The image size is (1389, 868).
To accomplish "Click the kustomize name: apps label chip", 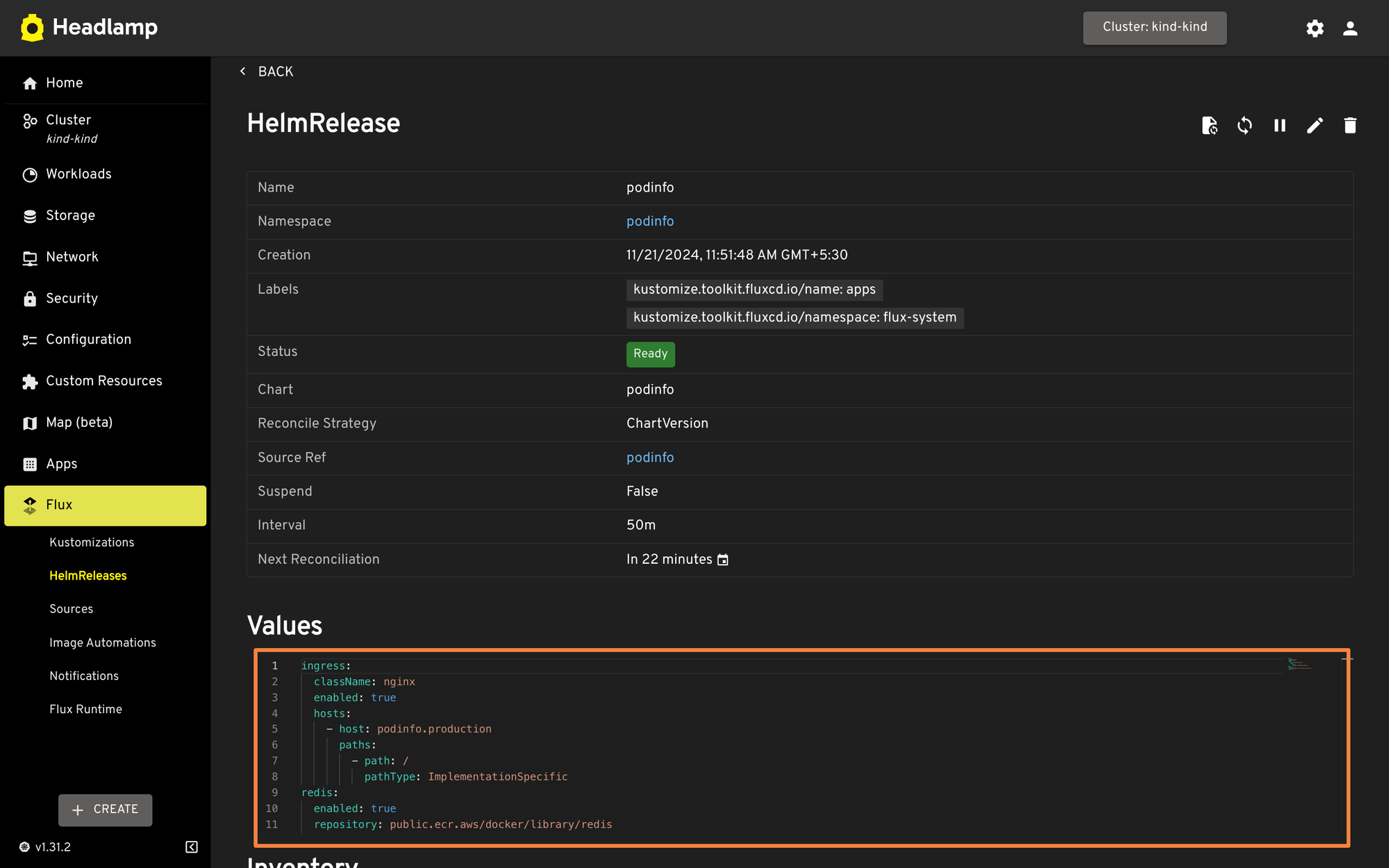I will [754, 290].
